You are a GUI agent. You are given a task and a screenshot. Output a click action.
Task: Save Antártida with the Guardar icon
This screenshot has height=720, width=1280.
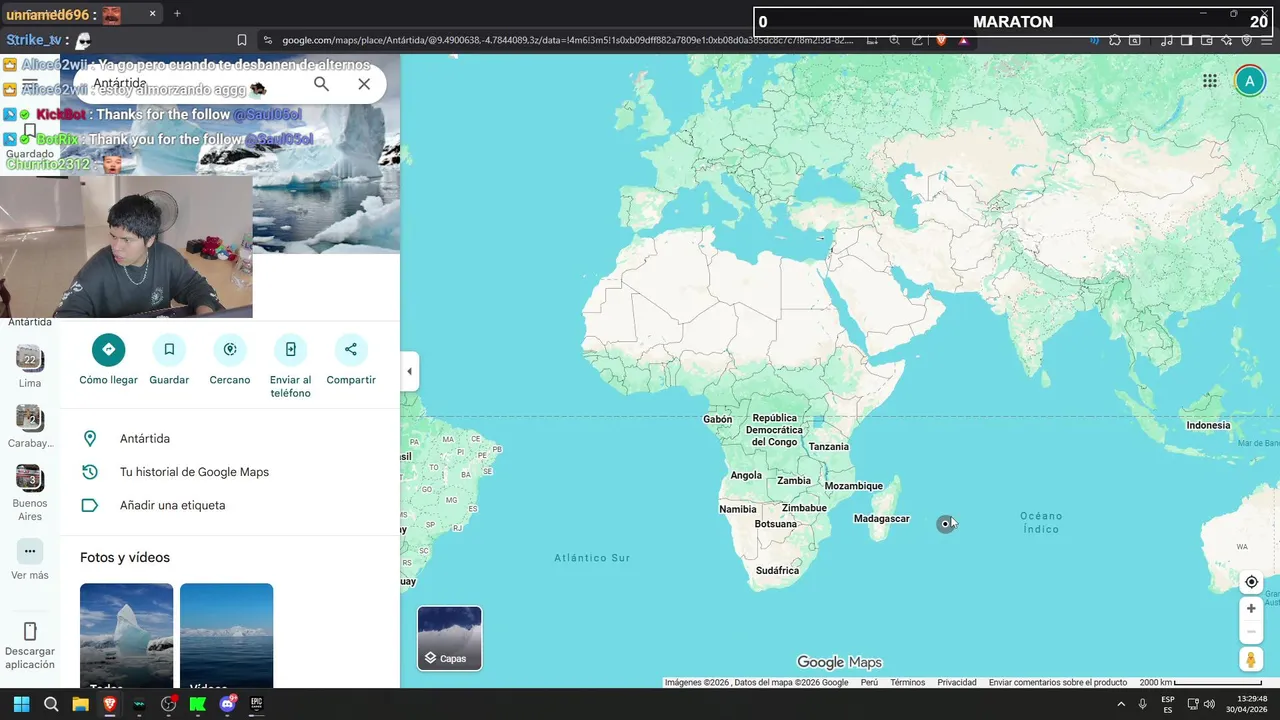(x=169, y=349)
